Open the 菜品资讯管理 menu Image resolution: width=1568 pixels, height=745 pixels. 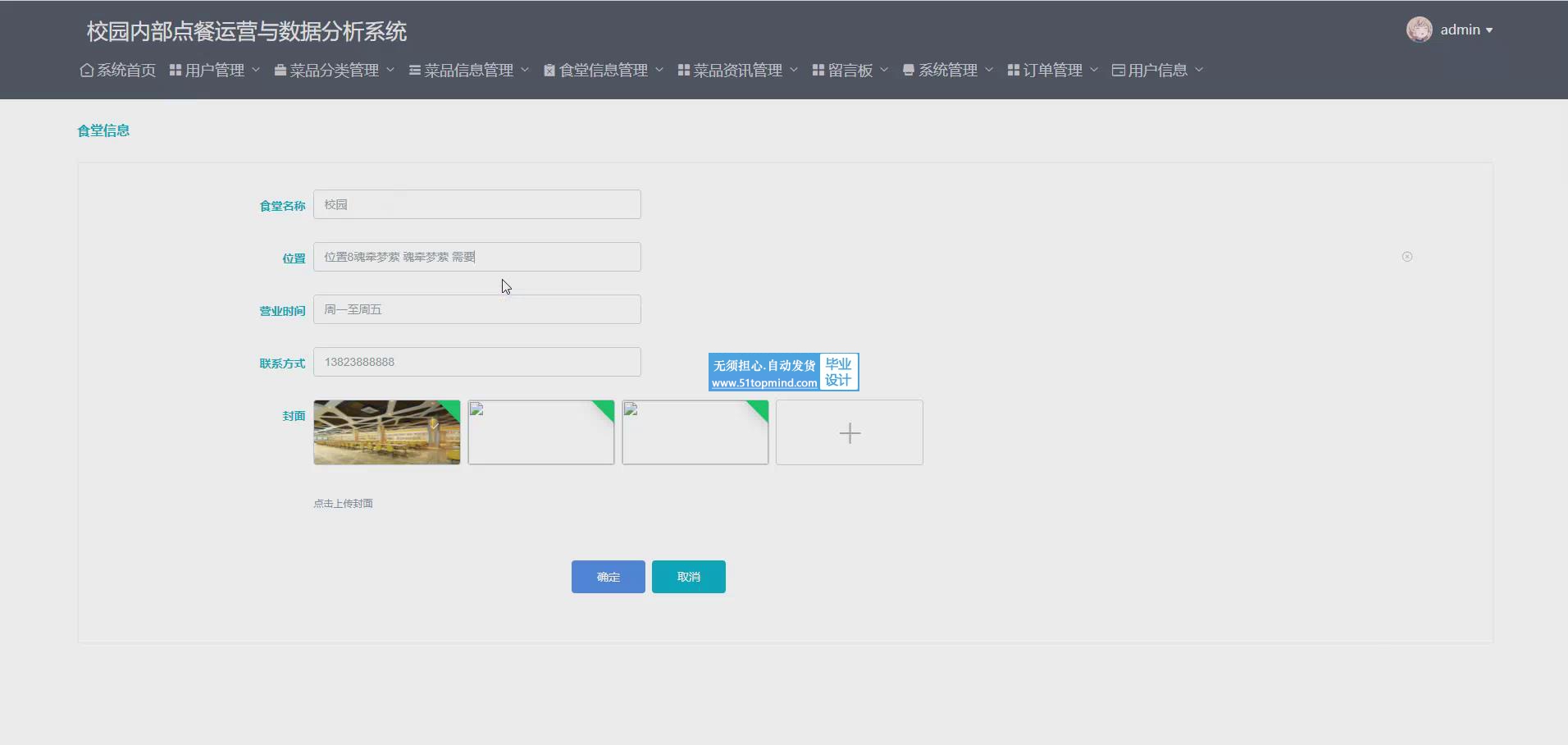(736, 71)
